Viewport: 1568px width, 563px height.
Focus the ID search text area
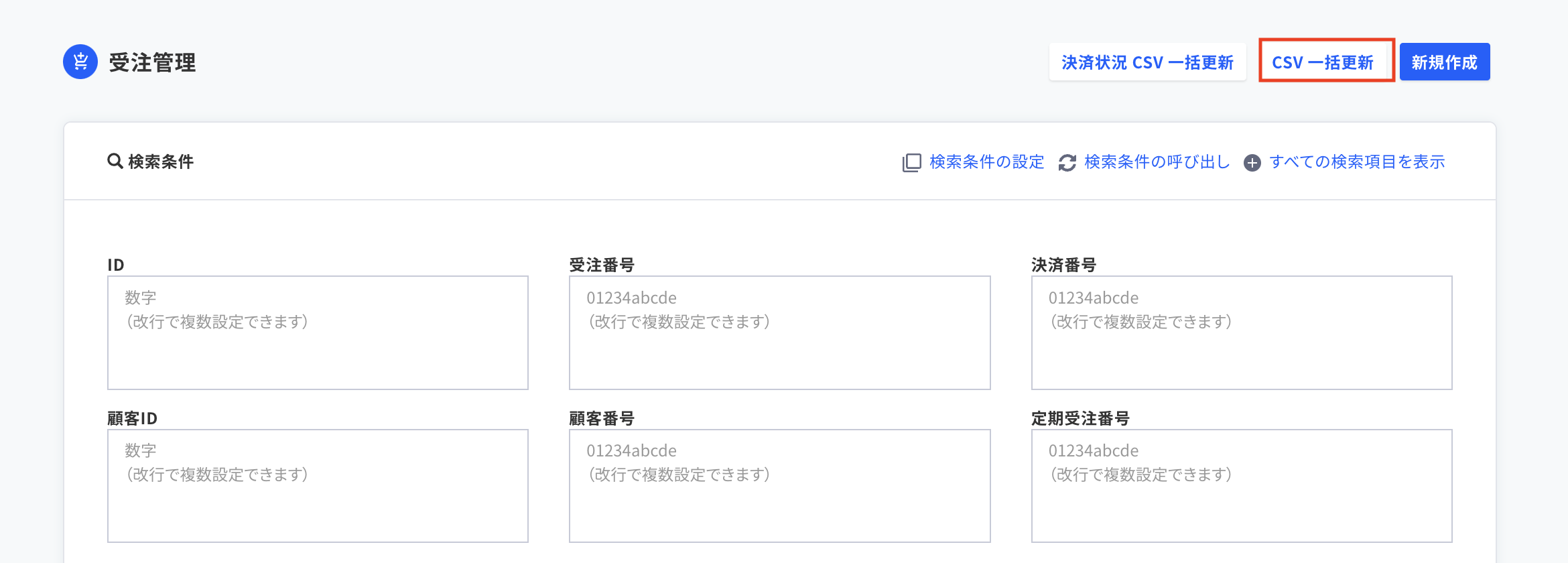tap(318, 332)
